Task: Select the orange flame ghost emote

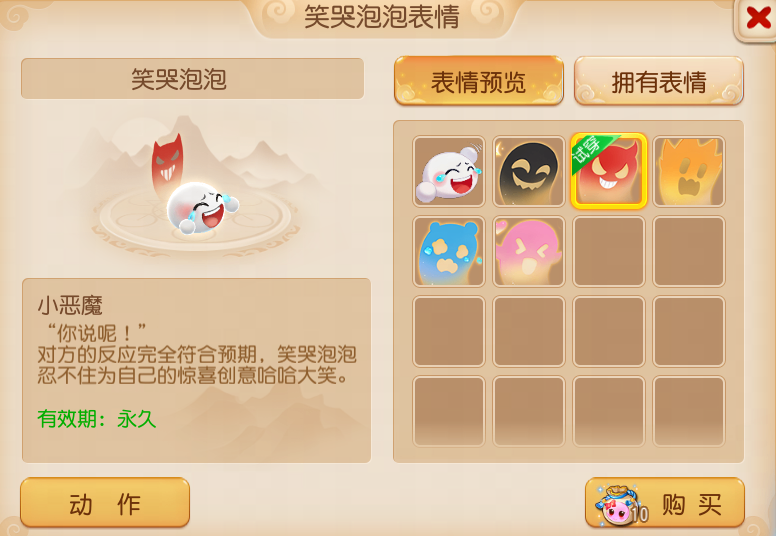Action: (x=689, y=171)
